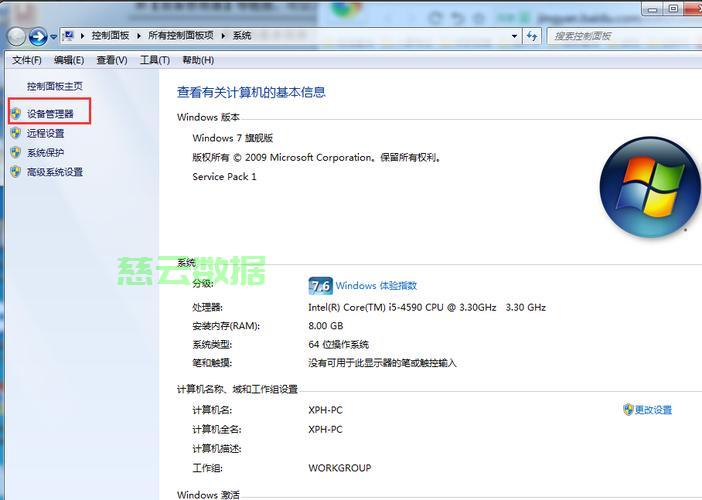Click the 搜索控制面板 search box
Image resolution: width=702 pixels, height=500 pixels.
click(620, 36)
